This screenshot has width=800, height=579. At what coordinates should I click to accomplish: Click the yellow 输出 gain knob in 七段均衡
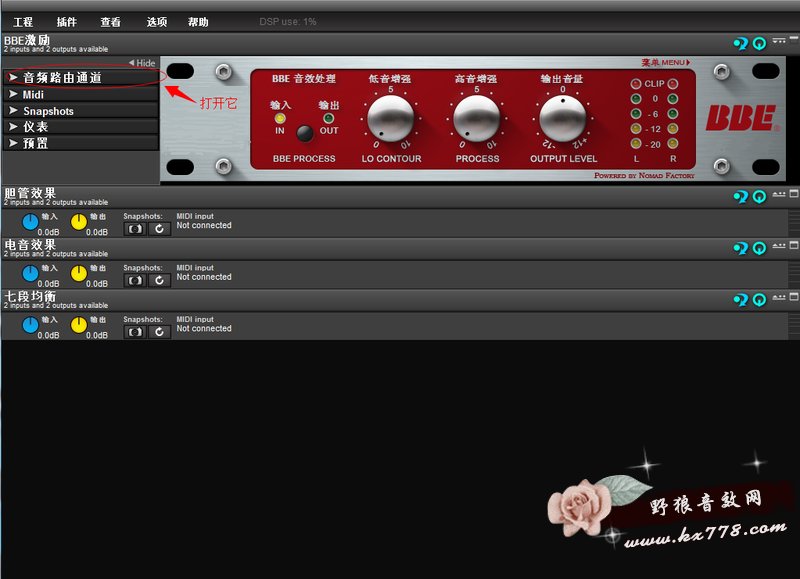pos(79,325)
